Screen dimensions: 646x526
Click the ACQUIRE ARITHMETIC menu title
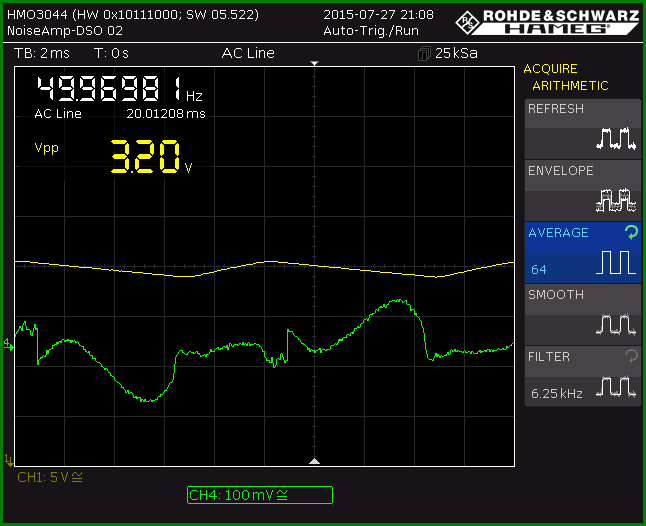coord(566,77)
